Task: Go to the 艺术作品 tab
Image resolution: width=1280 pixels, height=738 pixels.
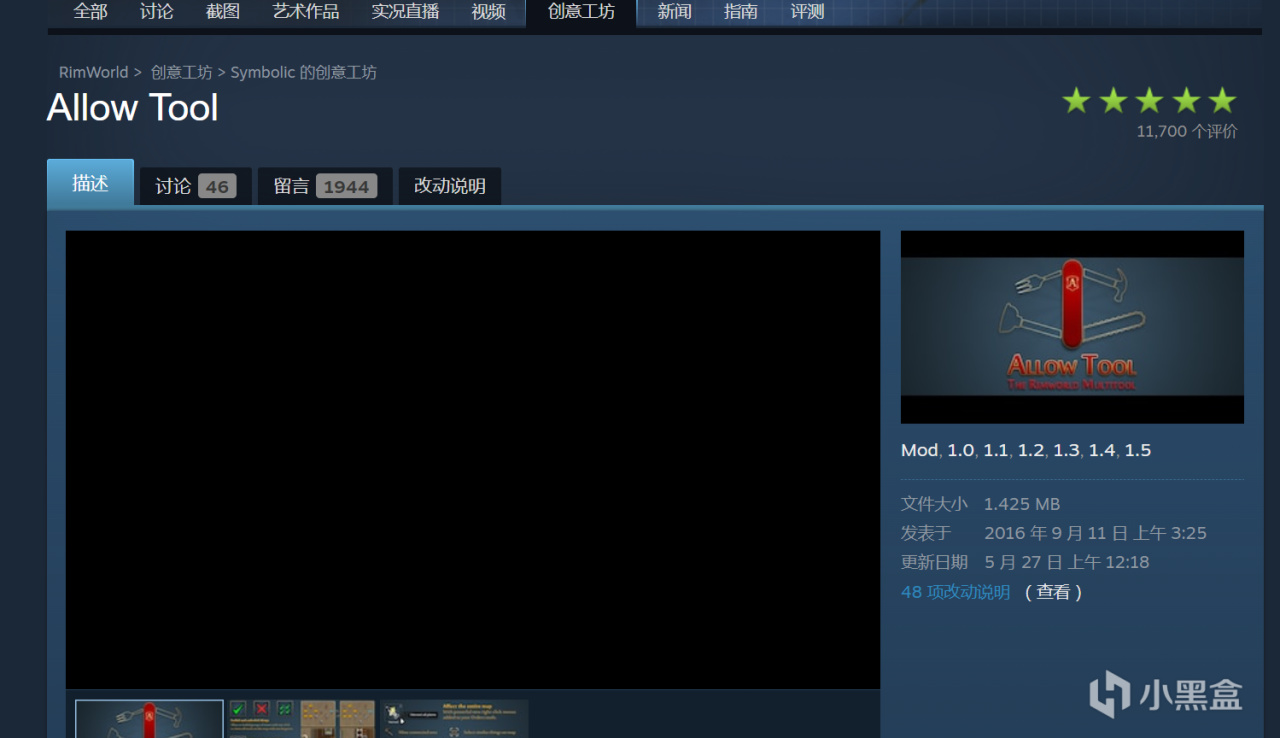Action: click(305, 12)
